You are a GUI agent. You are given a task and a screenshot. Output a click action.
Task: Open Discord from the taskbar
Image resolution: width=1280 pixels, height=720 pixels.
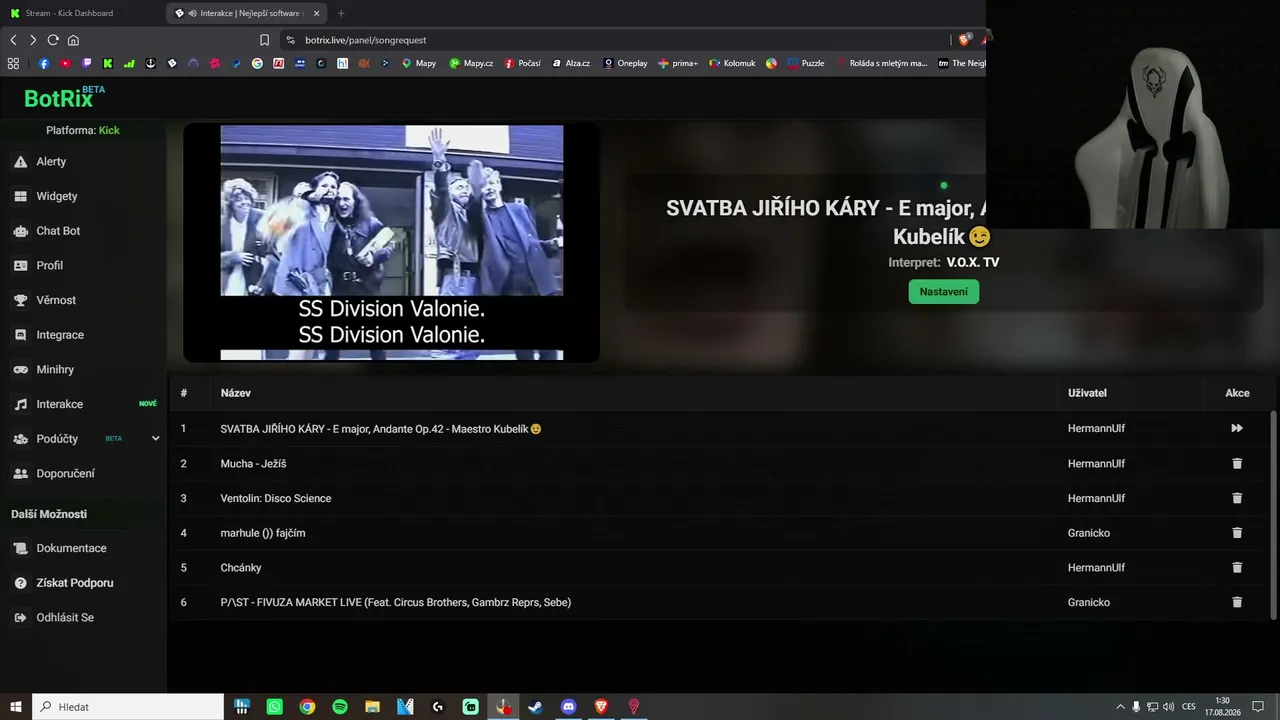[569, 707]
